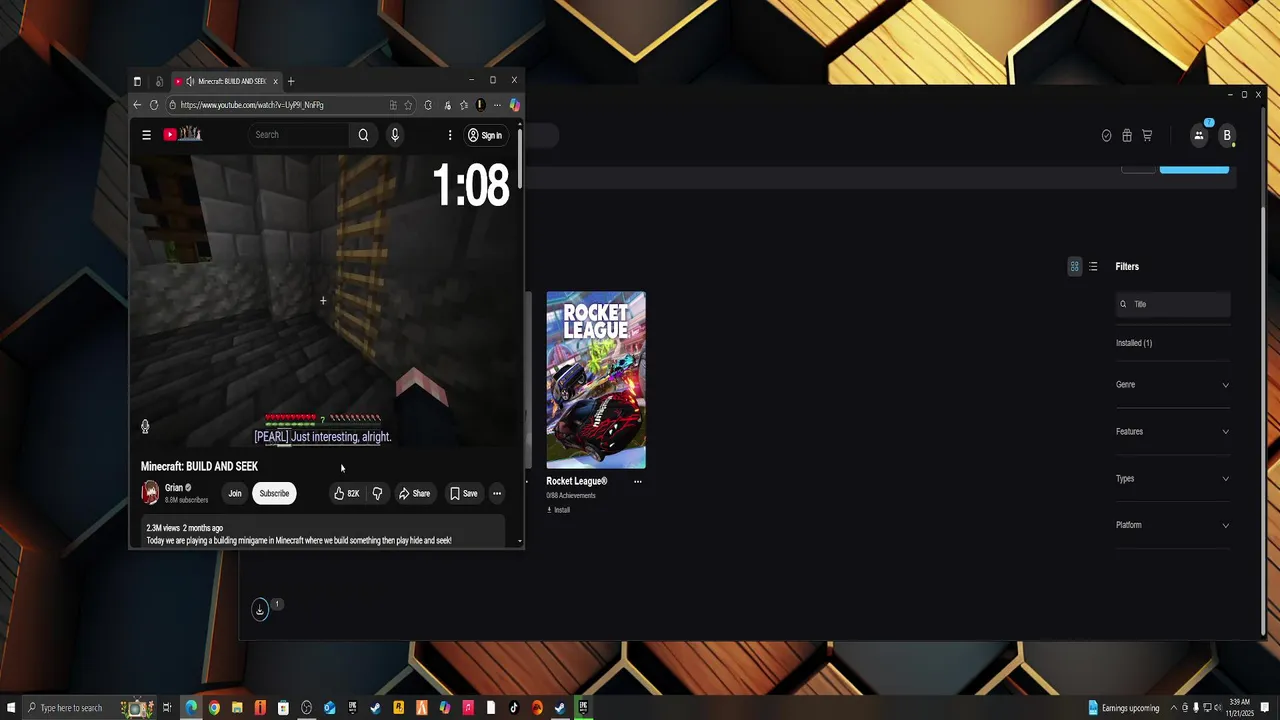Open the Edge profile avatar
Screen dimensions: 1280x720
[x=480, y=105]
